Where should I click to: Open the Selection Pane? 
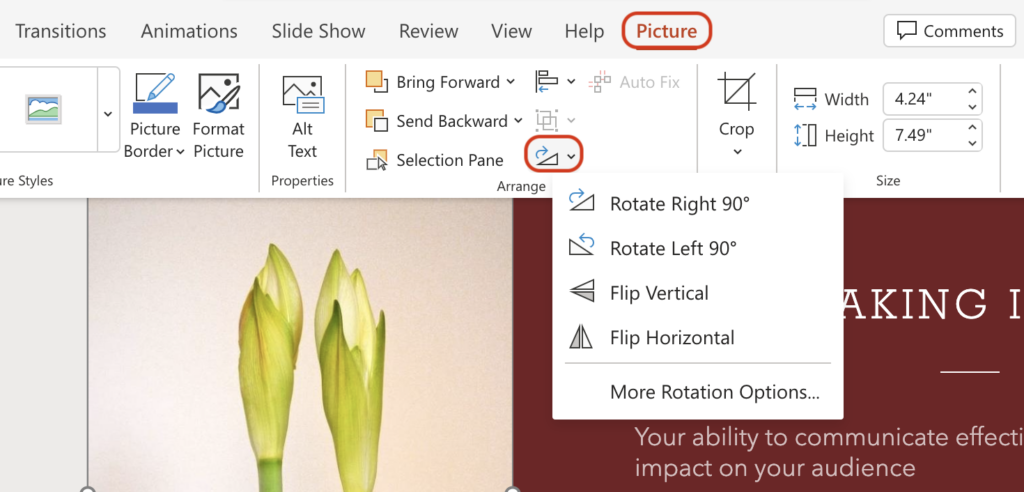(436, 160)
